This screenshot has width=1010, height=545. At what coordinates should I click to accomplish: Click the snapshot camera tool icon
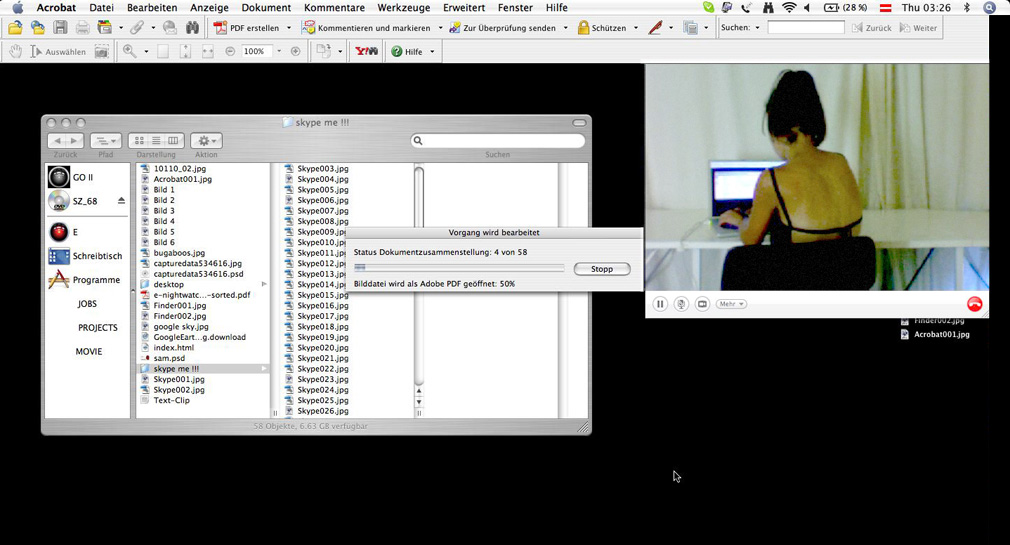pyautogui.click(x=101, y=51)
